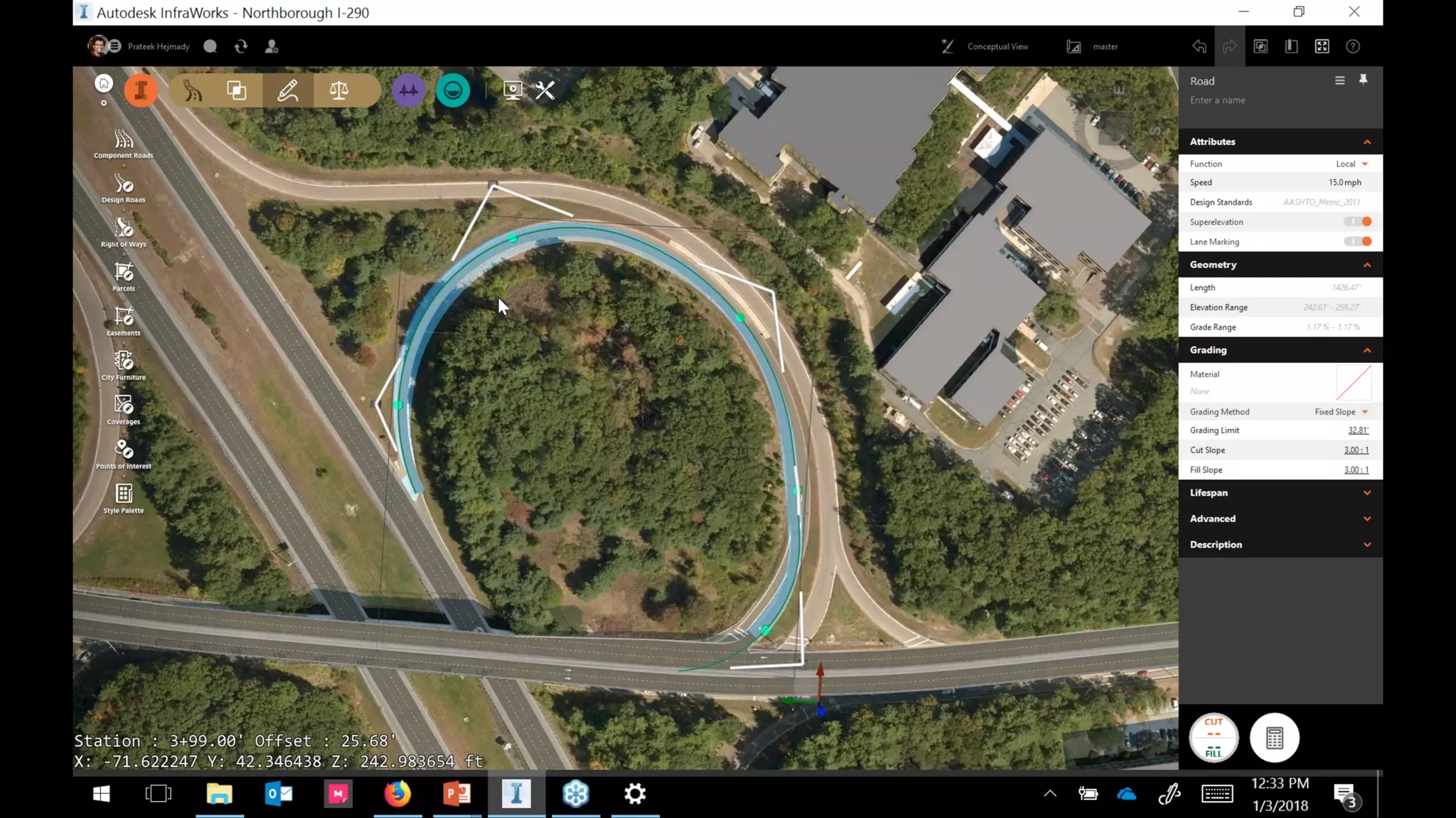
Task: Toggle Superelevation switch
Action: (1358, 221)
